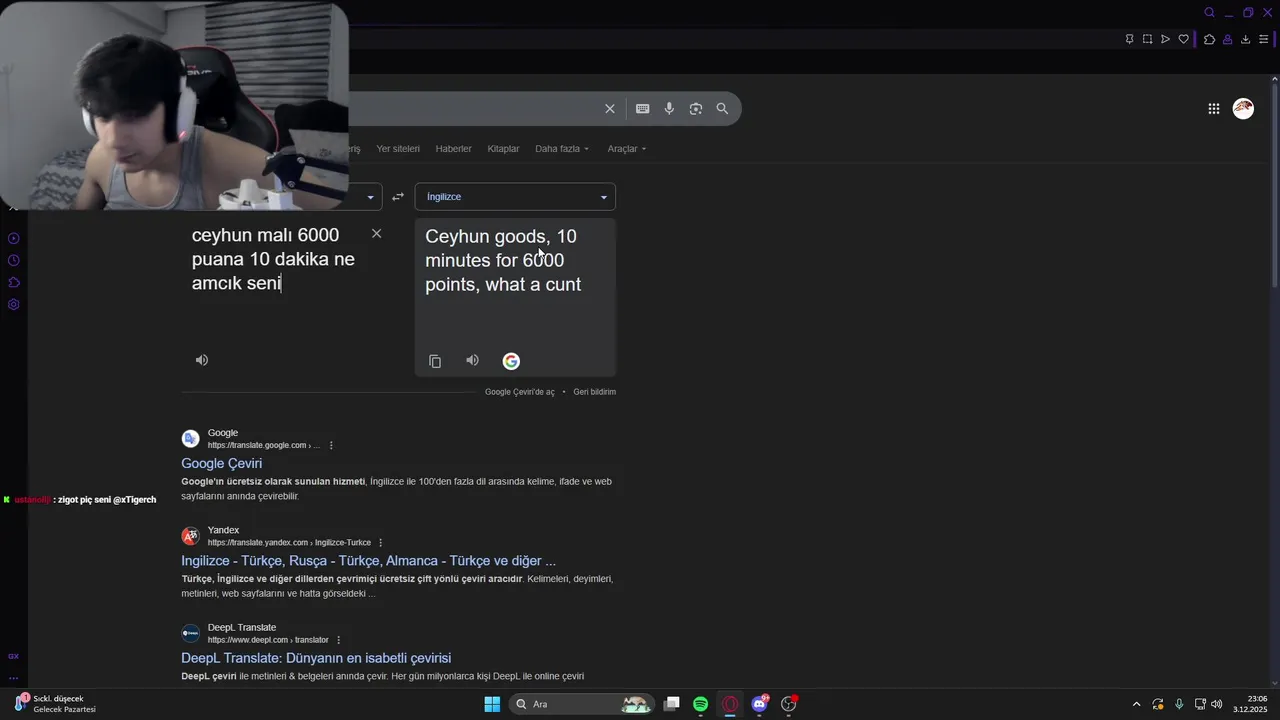The width and height of the screenshot is (1280, 720).
Task: Open browser profile icon in toolbar
Action: pyautogui.click(x=1227, y=39)
